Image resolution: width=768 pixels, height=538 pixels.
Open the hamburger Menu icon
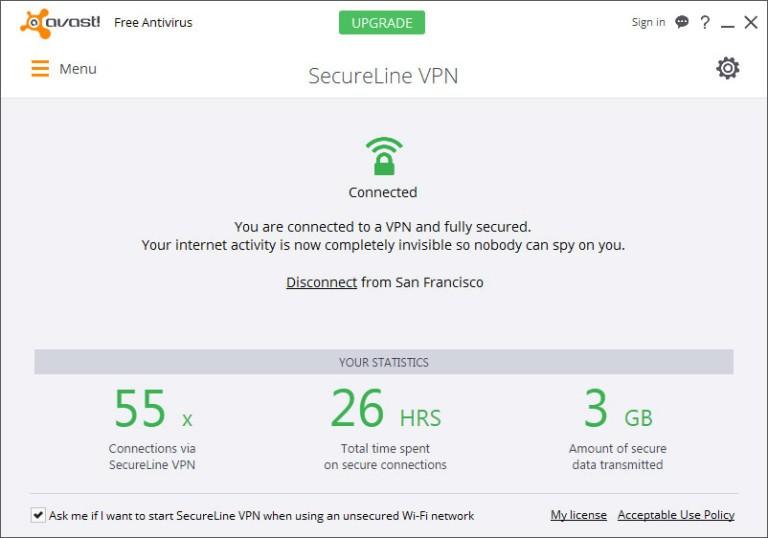[x=40, y=69]
